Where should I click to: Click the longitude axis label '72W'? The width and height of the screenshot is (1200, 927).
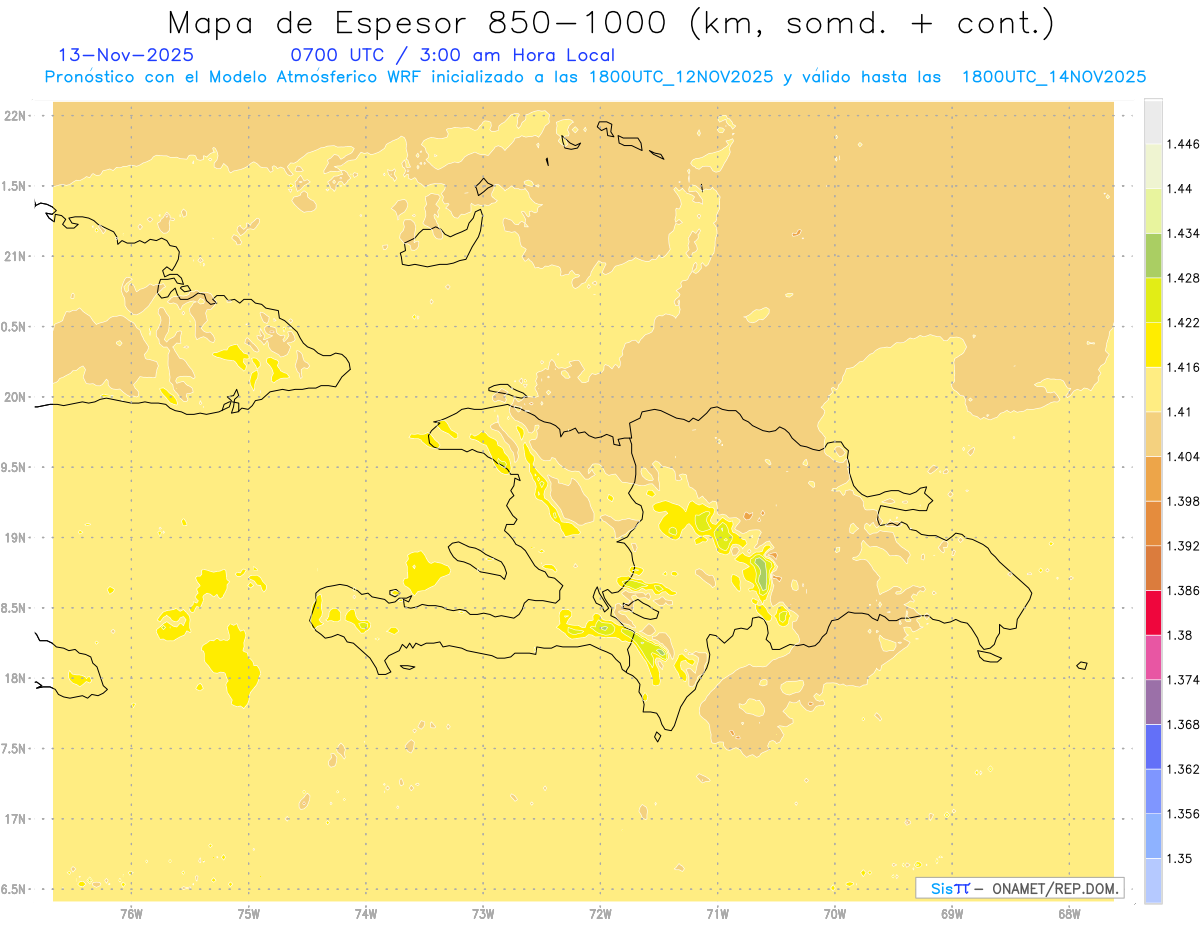tap(600, 913)
